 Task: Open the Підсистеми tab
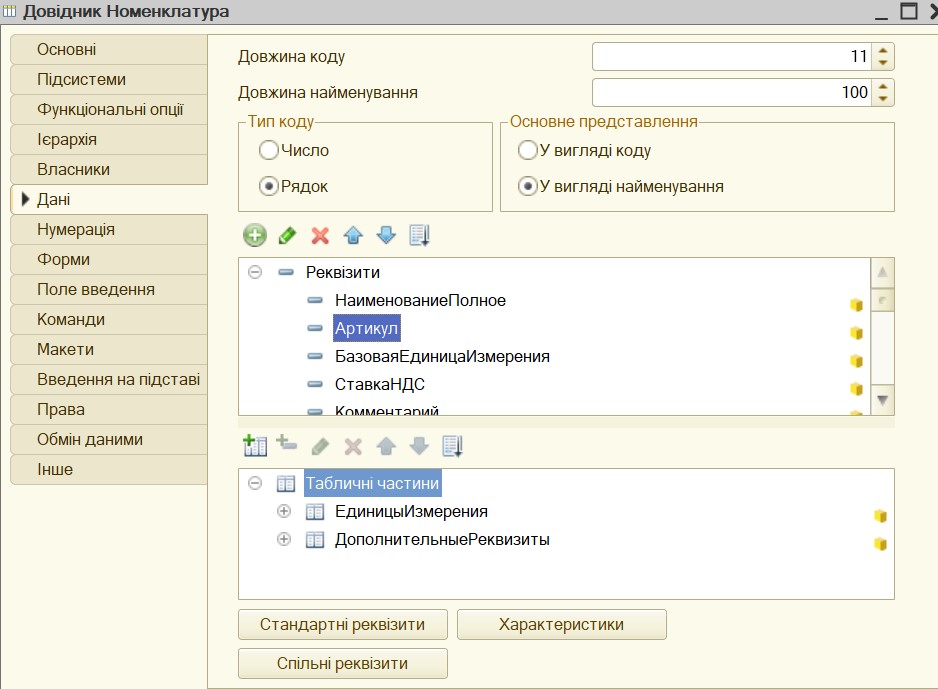[109, 80]
